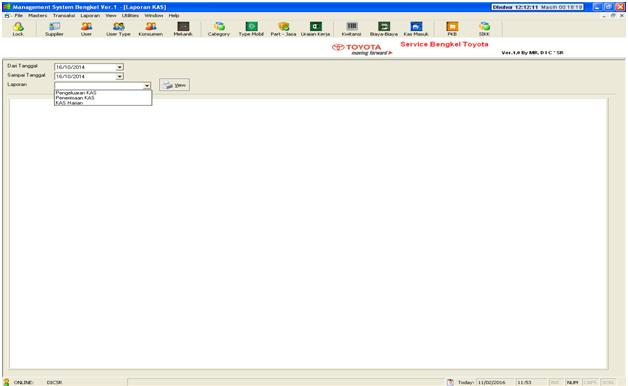Image resolution: width=628 pixels, height=386 pixels.
Task: Open the Uraian Kerja toolbar icon
Action: click(316, 29)
